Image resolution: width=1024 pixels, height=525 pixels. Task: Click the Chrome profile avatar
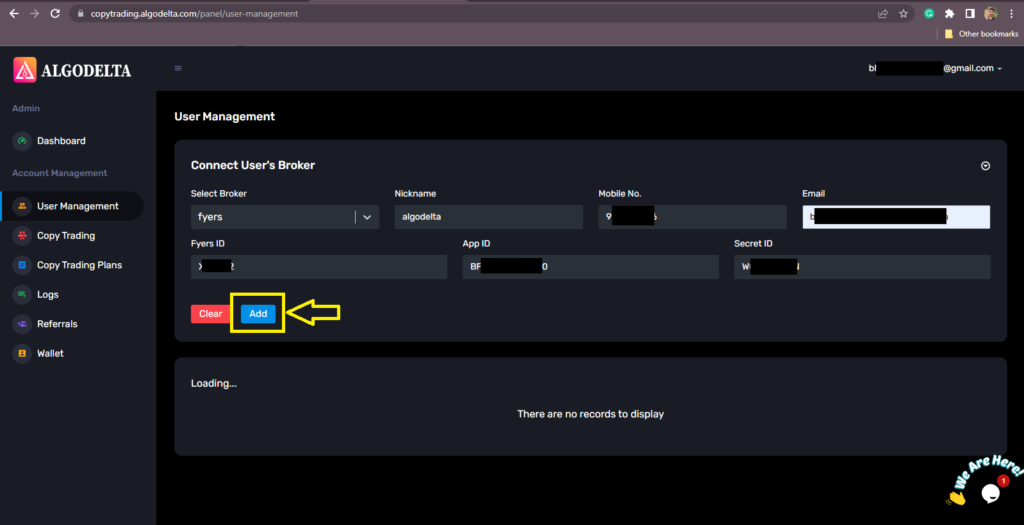[x=991, y=14]
